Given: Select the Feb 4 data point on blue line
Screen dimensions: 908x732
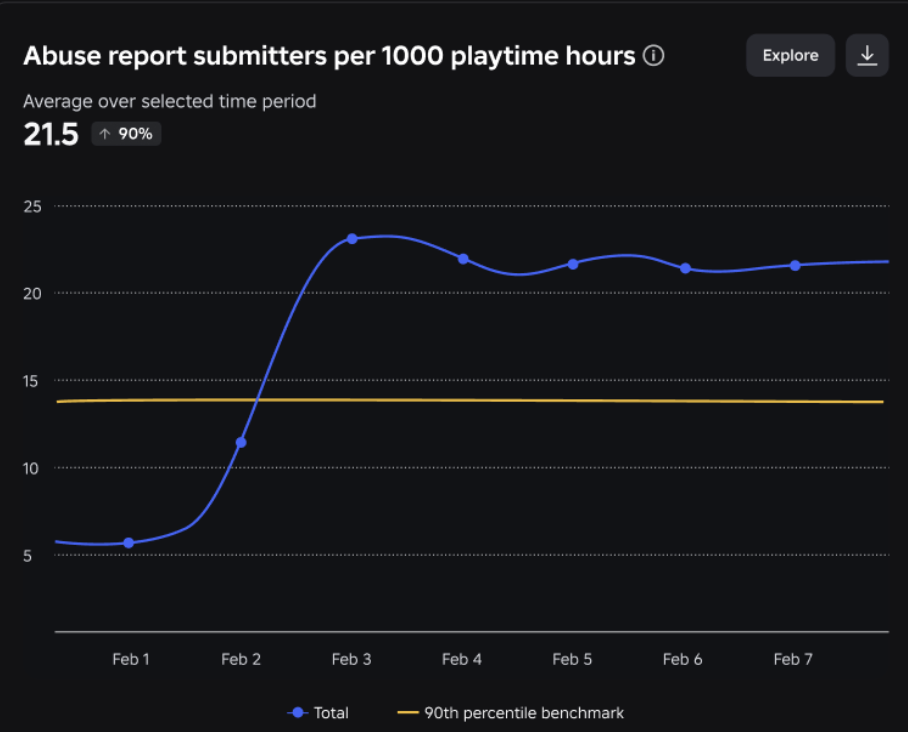Looking at the screenshot, I should pyautogui.click(x=463, y=259).
